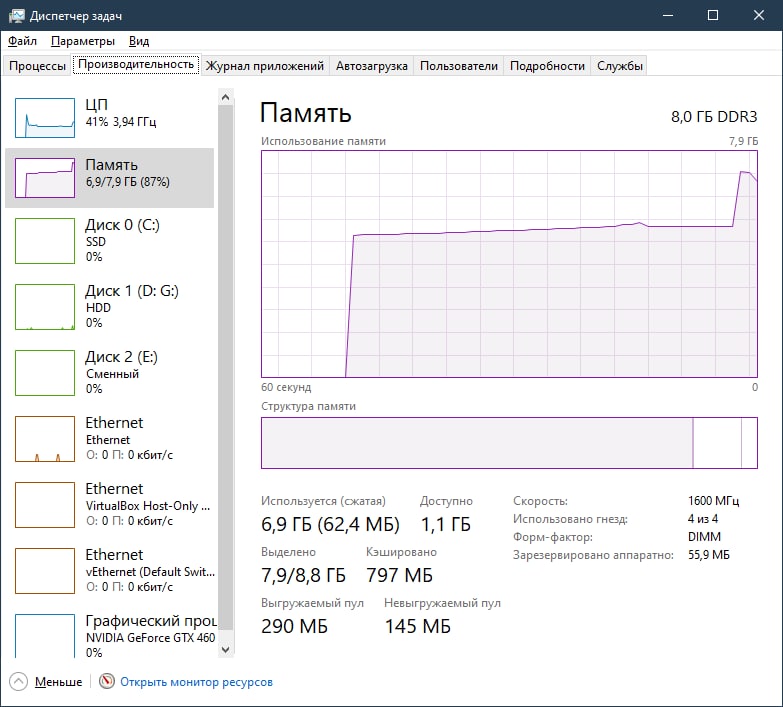
Task: Select the Память mini graph thumbnail
Action: coord(45,178)
